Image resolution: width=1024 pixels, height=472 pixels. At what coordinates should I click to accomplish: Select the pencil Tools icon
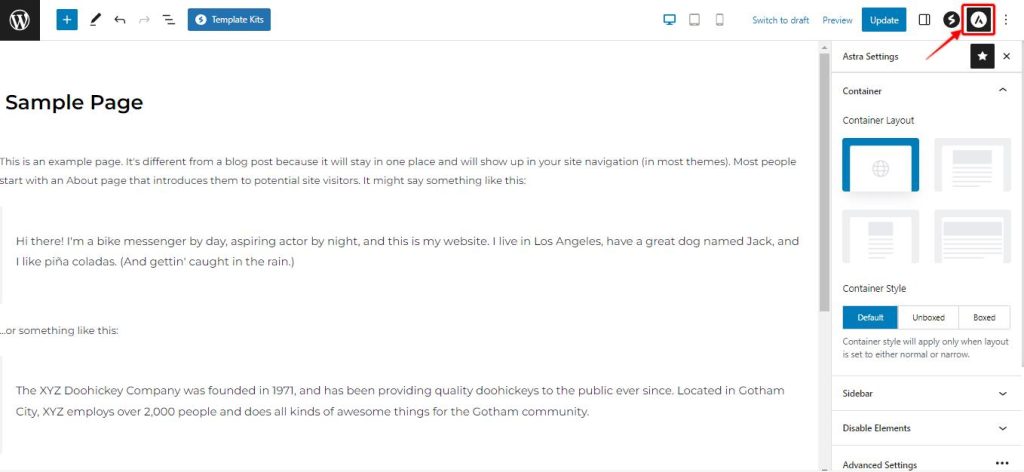coord(95,20)
